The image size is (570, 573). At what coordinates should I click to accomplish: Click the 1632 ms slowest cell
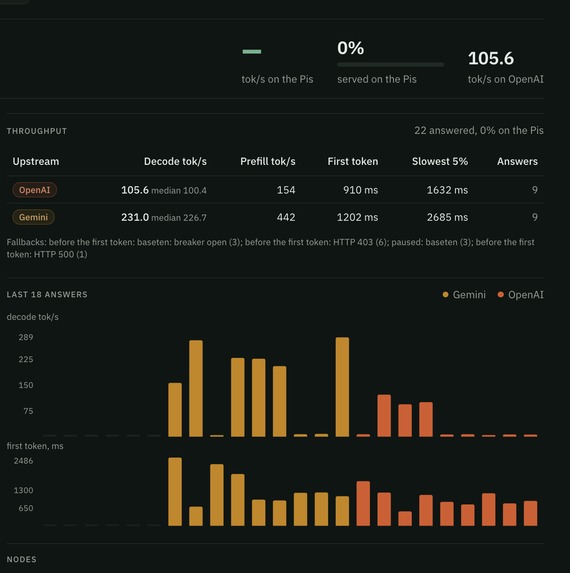click(x=447, y=190)
